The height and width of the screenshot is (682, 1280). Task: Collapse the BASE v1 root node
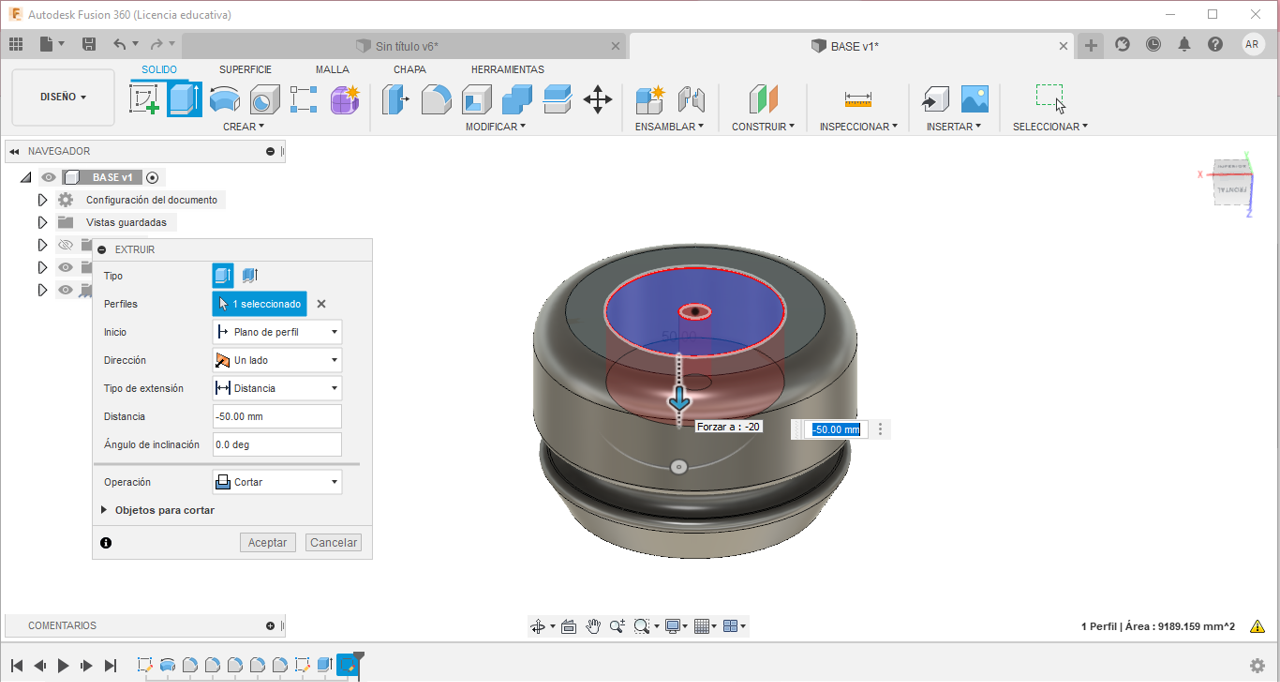pos(26,177)
